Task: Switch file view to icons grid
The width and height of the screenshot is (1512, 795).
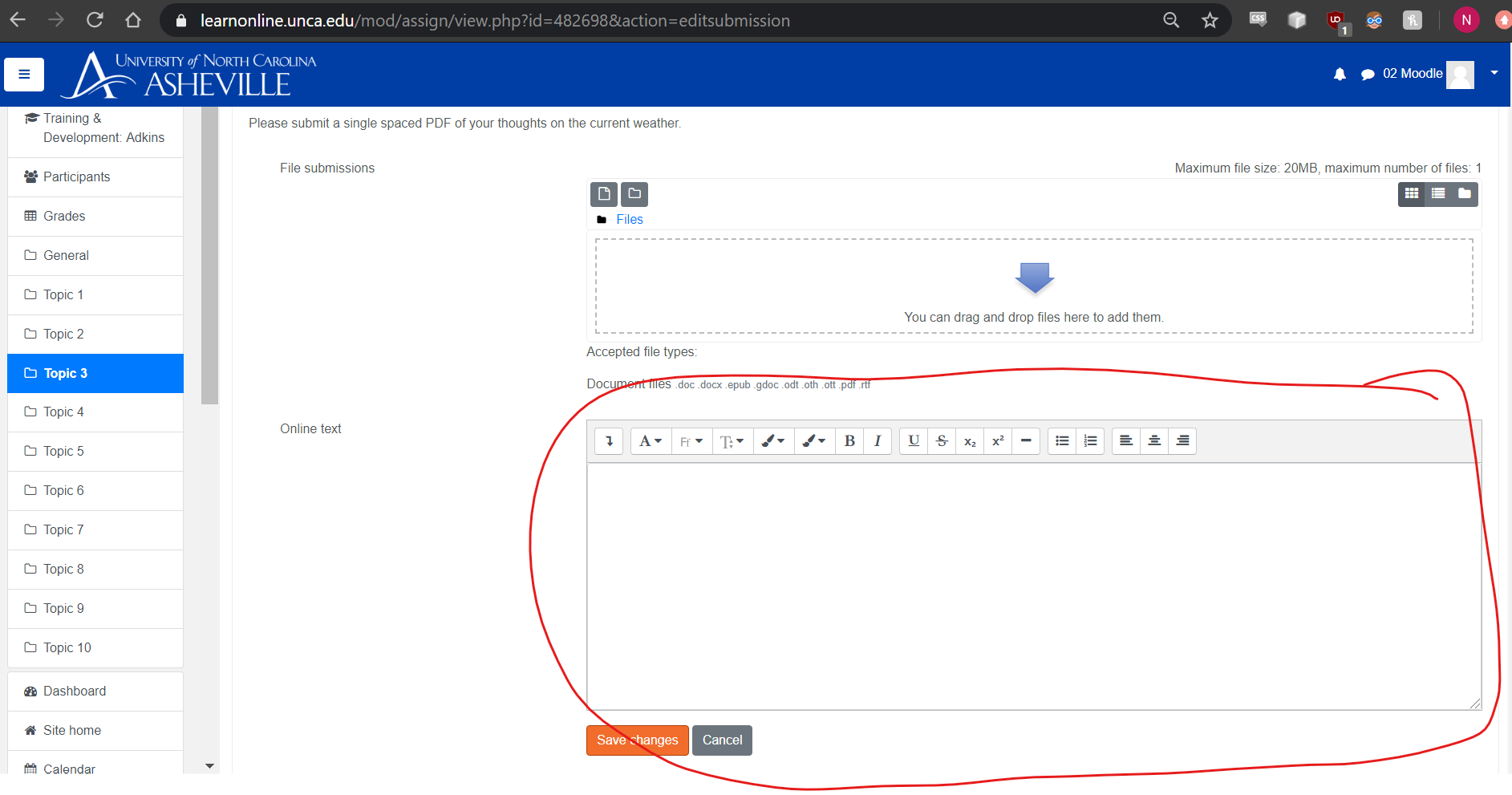Action: coord(1412,193)
